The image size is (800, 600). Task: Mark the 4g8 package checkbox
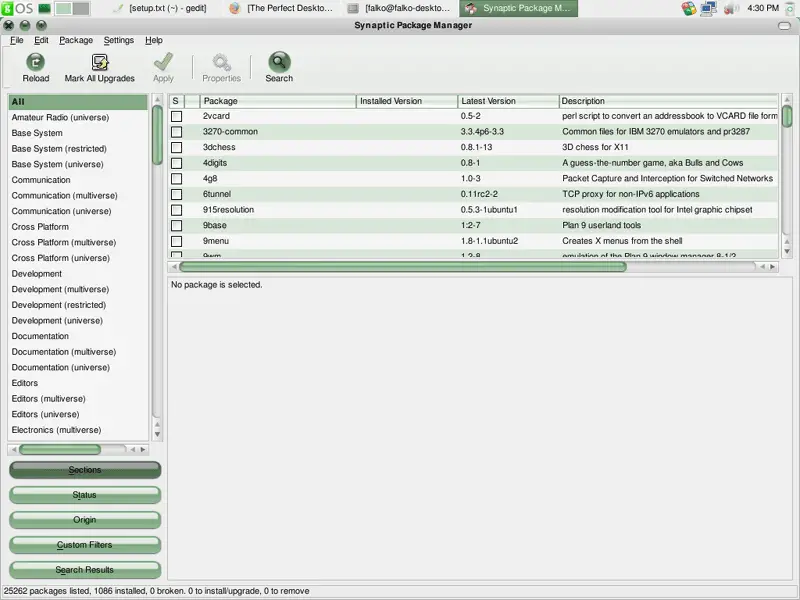click(x=177, y=179)
